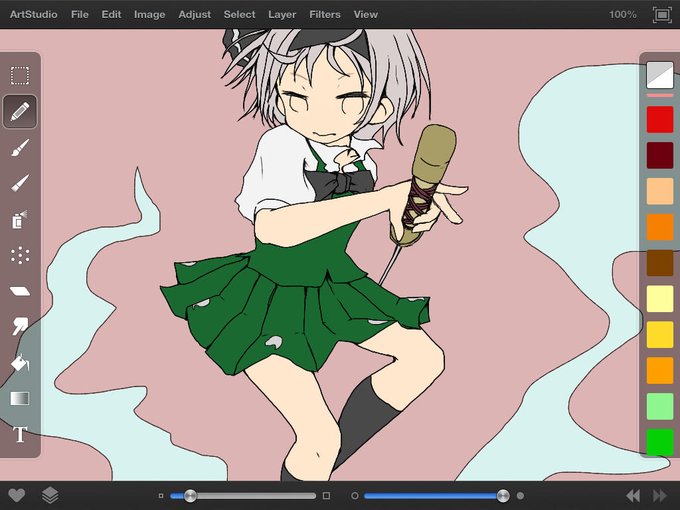
Task: Open the Select menu
Action: pos(239,14)
